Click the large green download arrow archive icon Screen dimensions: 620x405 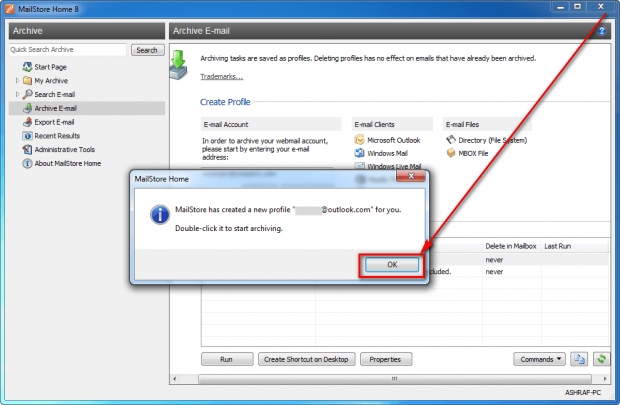point(179,65)
